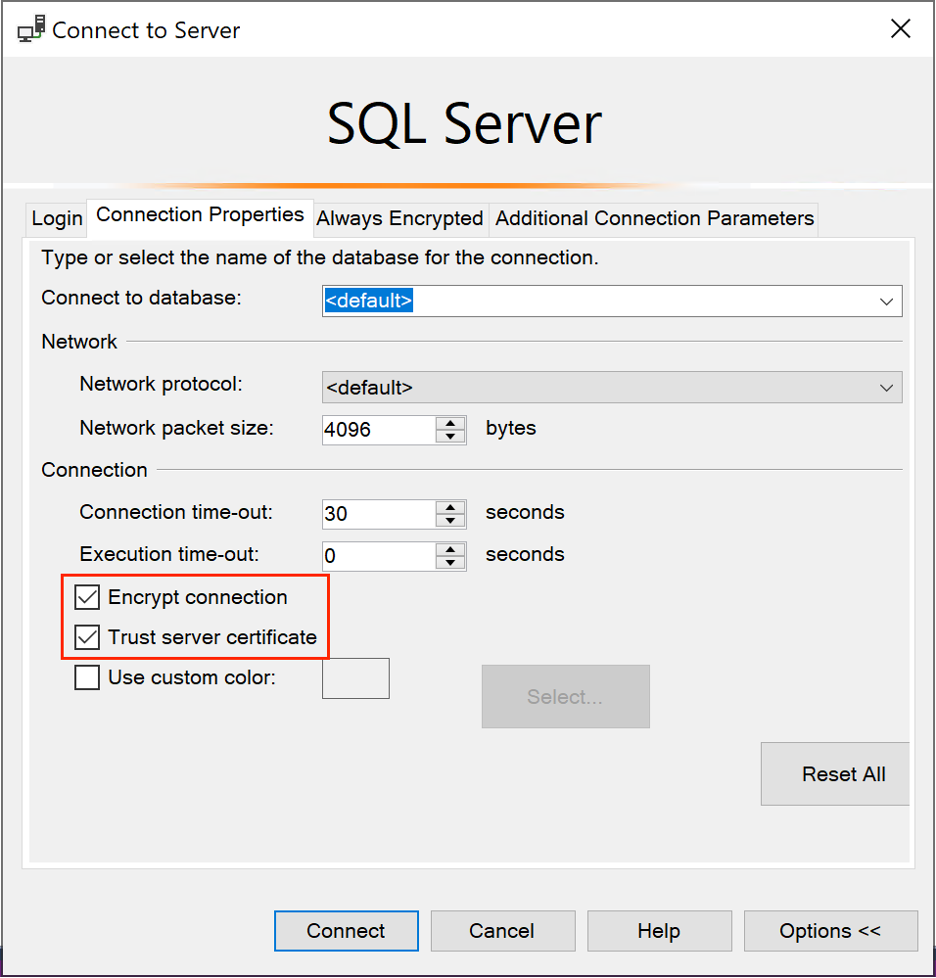The image size is (936, 978).
Task: Decrease execution time-out with down arrow
Action: coord(451,563)
